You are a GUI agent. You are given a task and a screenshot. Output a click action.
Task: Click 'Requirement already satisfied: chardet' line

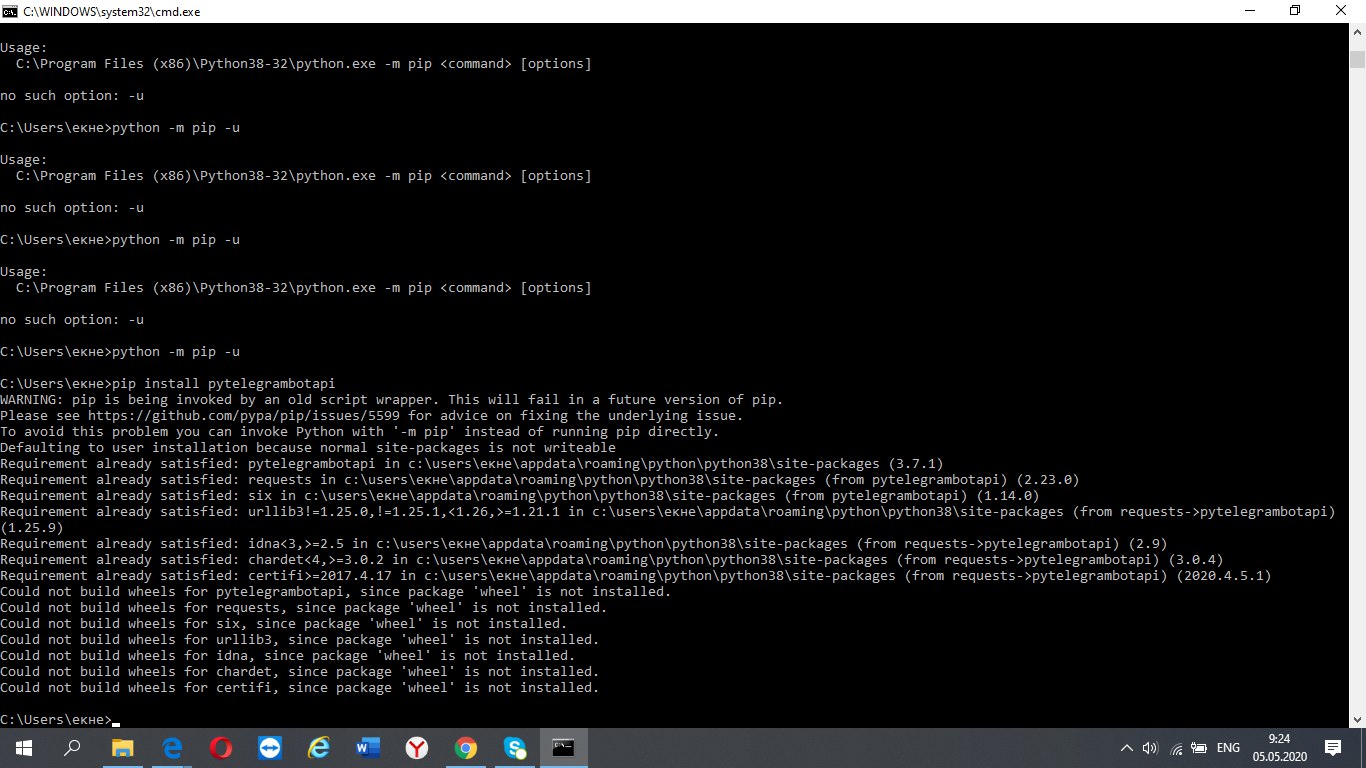pyautogui.click(x=612, y=560)
